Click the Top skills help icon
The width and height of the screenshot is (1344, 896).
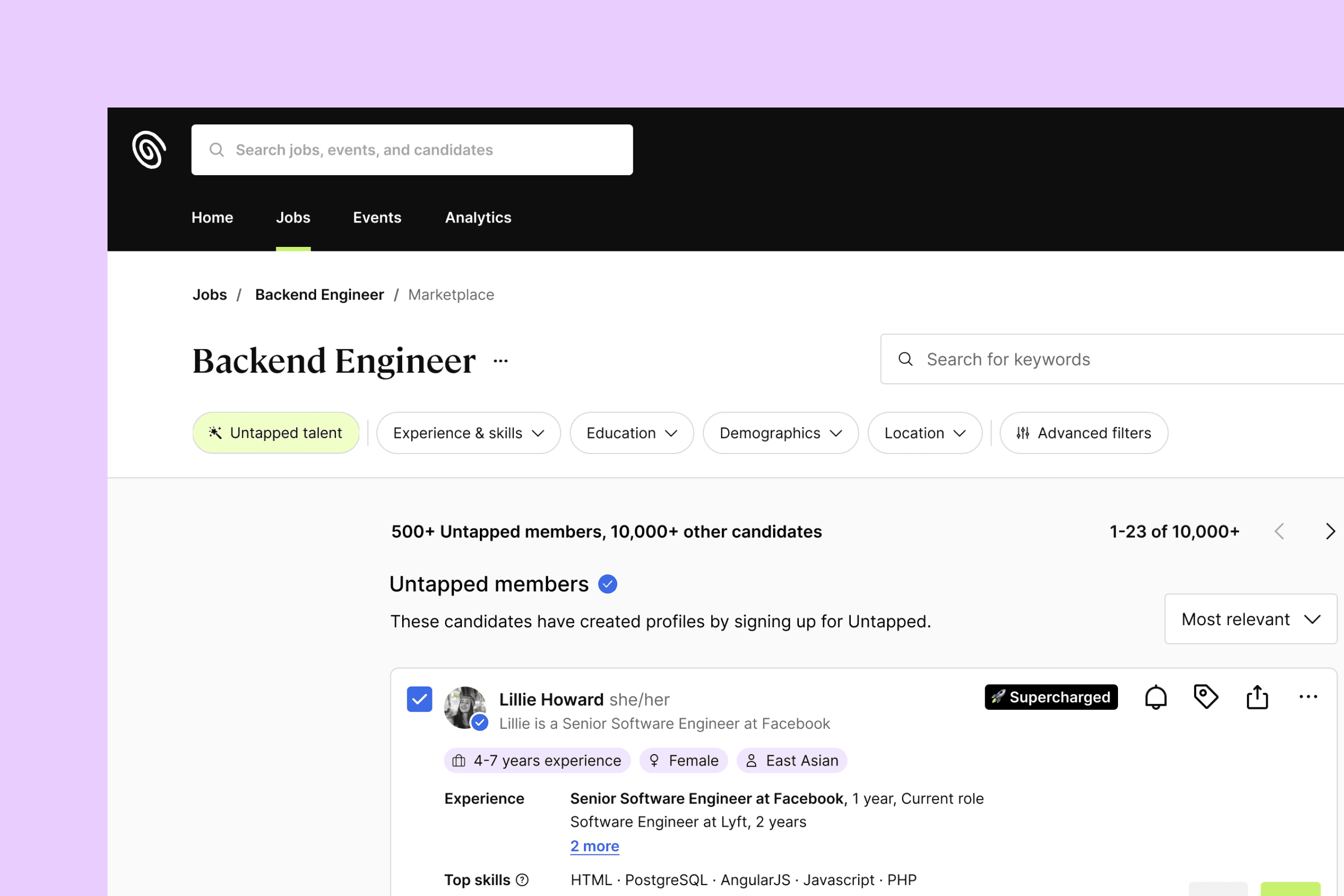[x=522, y=880]
